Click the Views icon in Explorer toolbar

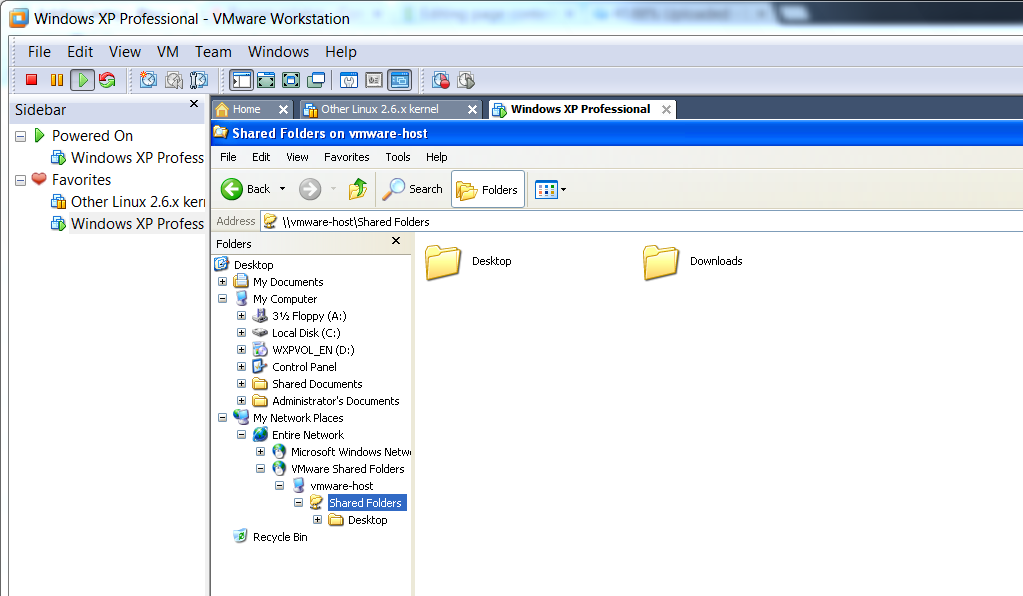coord(546,190)
